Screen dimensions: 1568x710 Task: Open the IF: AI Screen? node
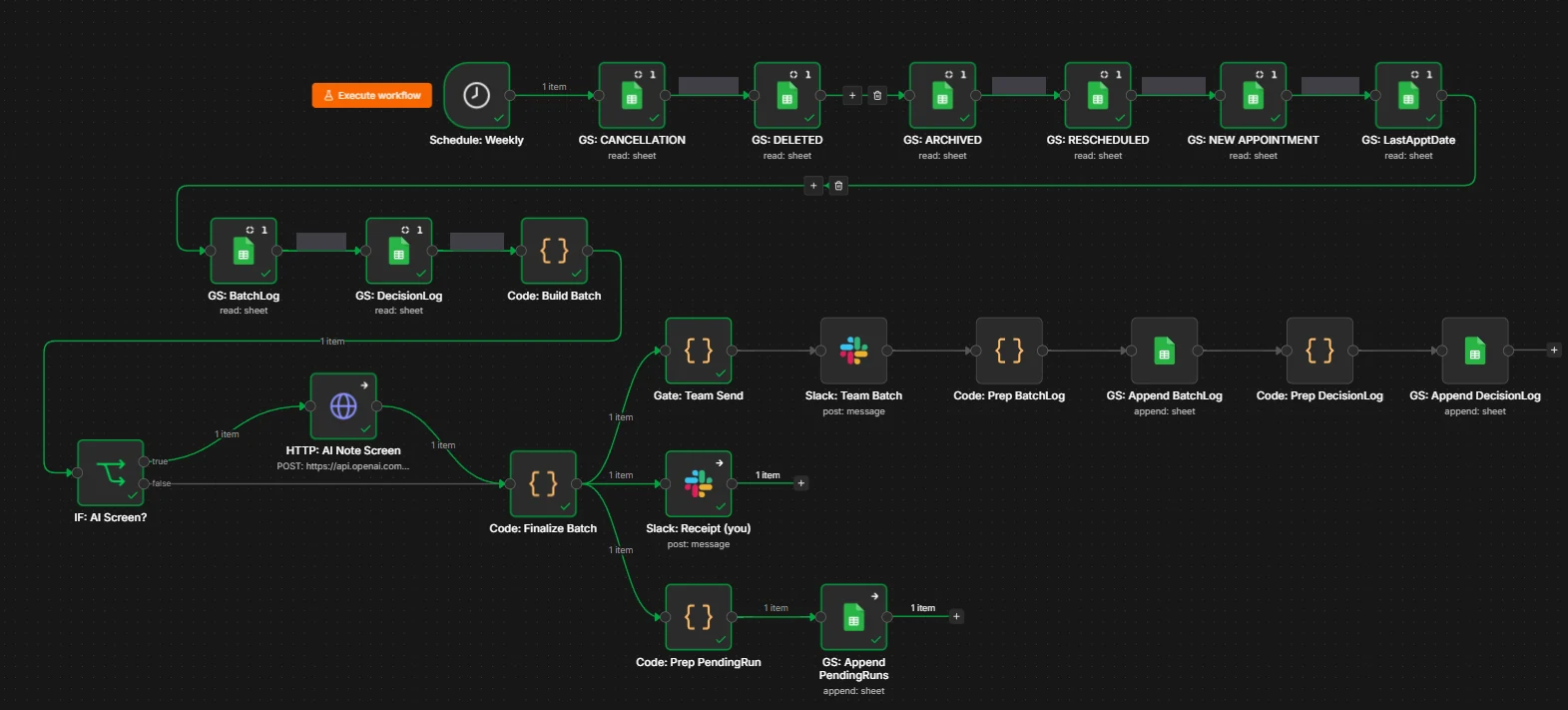click(x=111, y=472)
